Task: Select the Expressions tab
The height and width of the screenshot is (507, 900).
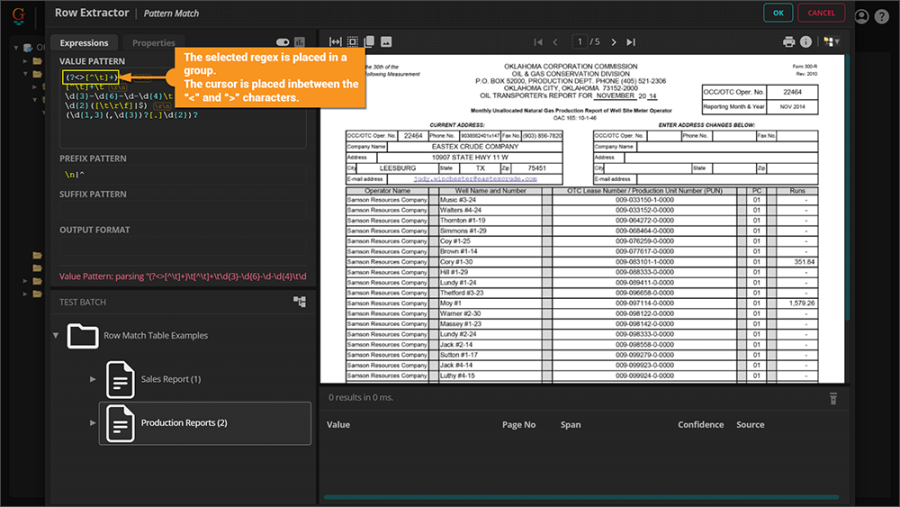Action: coord(84,43)
